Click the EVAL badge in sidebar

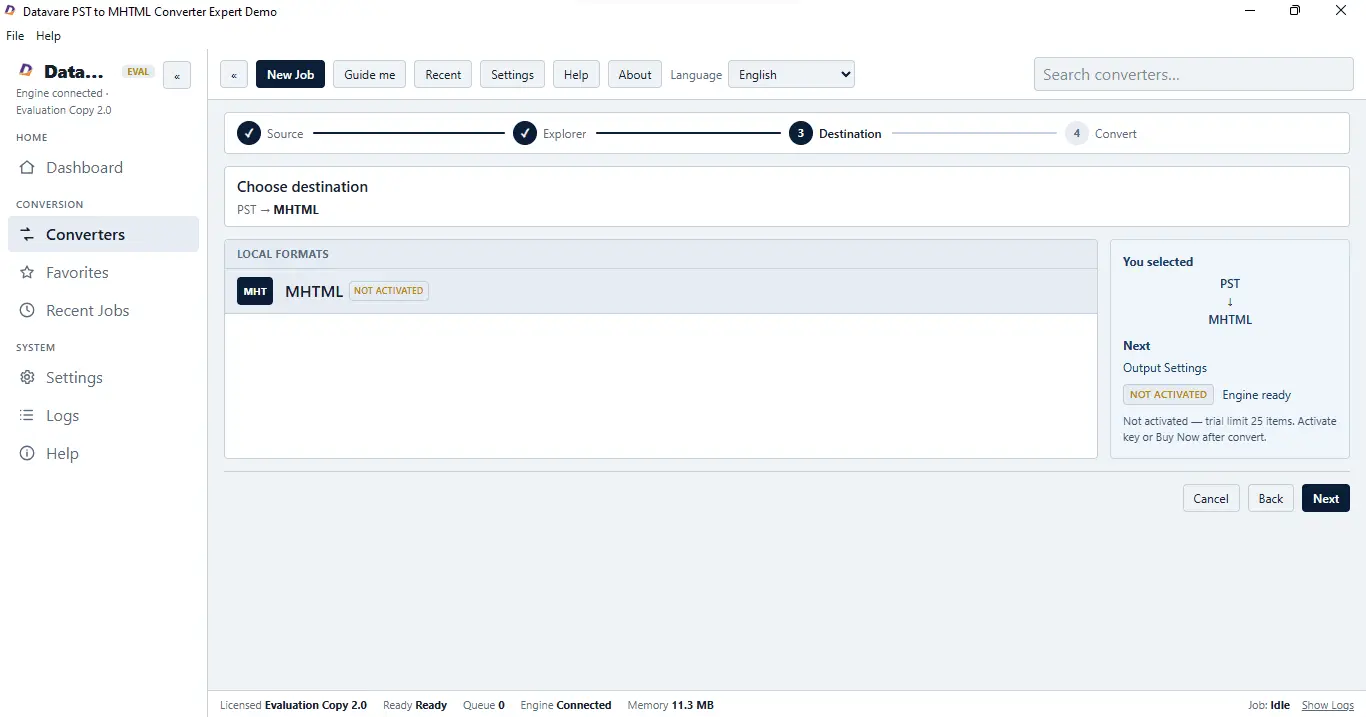(138, 72)
